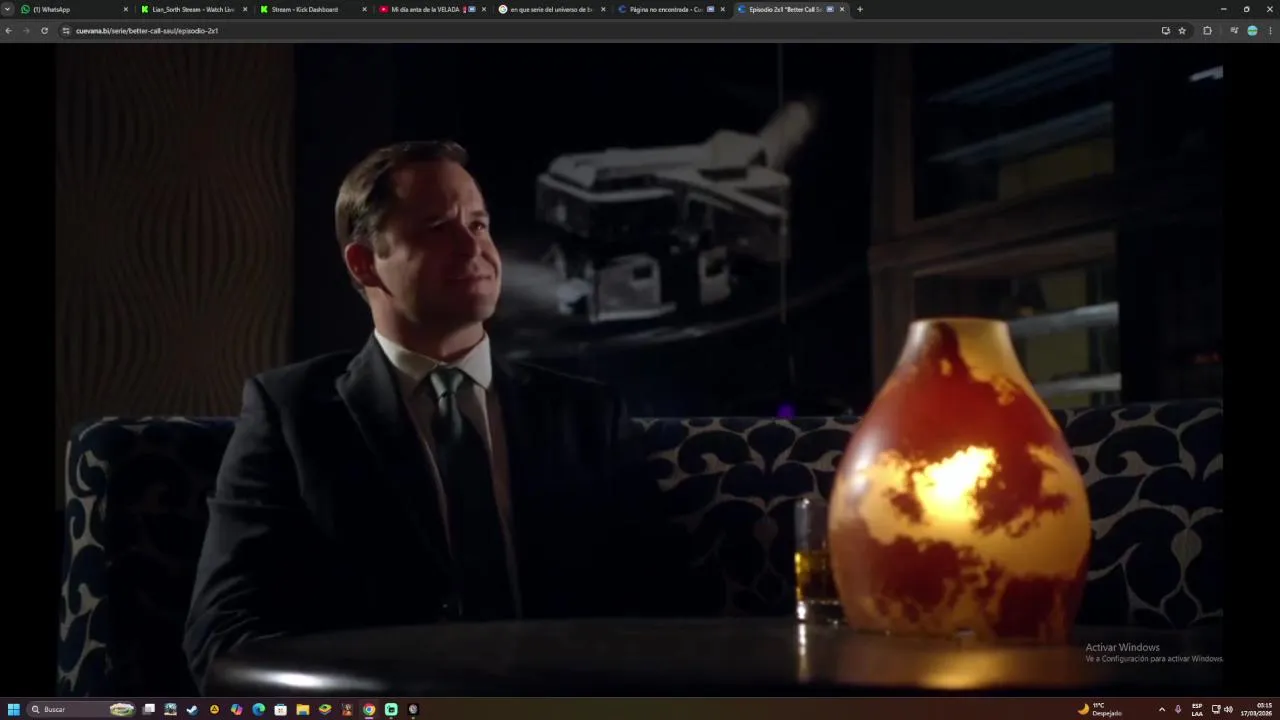
Task: Open Task View from the taskbar
Action: [x=149, y=709]
